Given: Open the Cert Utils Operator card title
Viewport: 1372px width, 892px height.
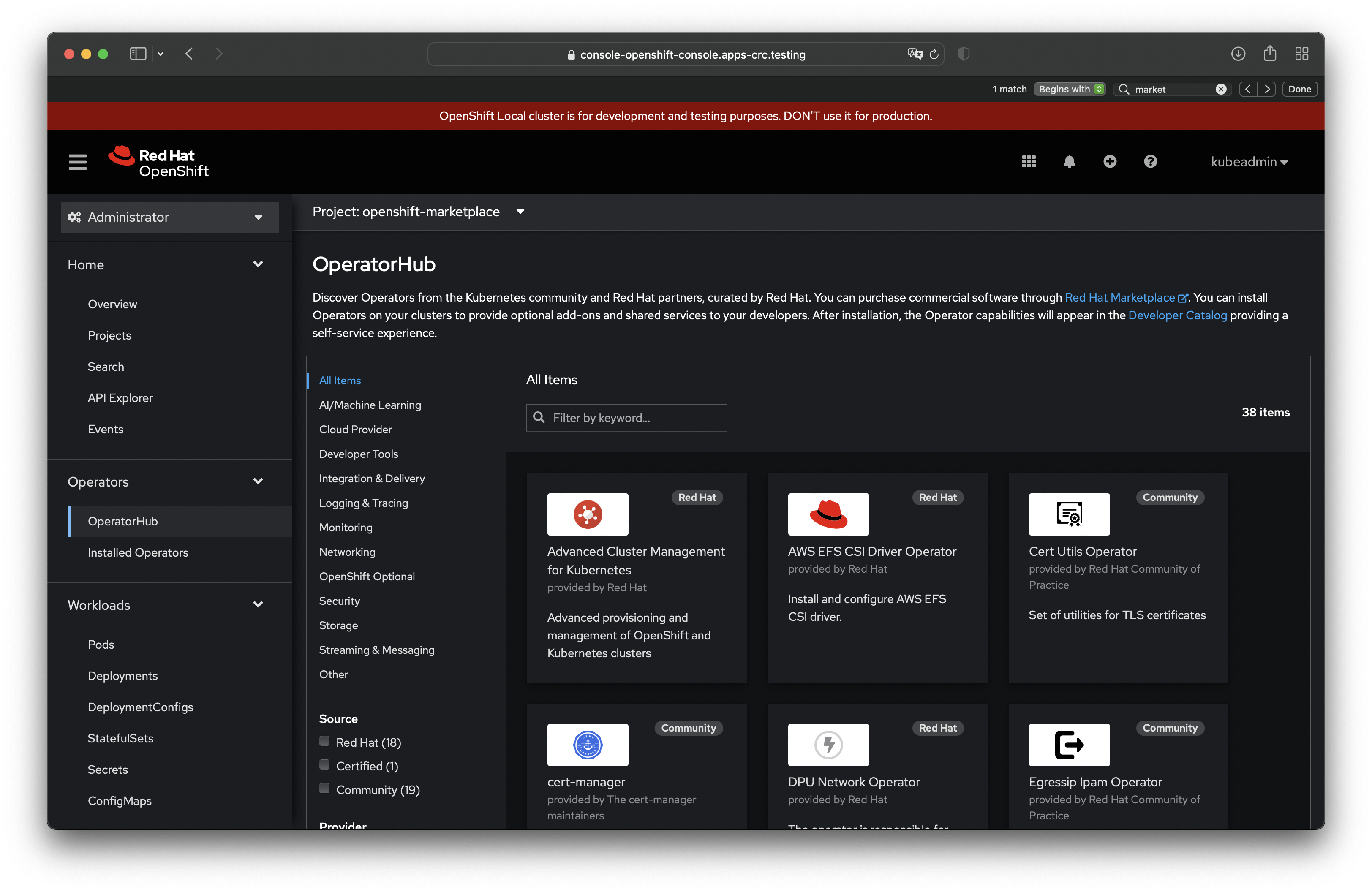Looking at the screenshot, I should click(x=1082, y=552).
